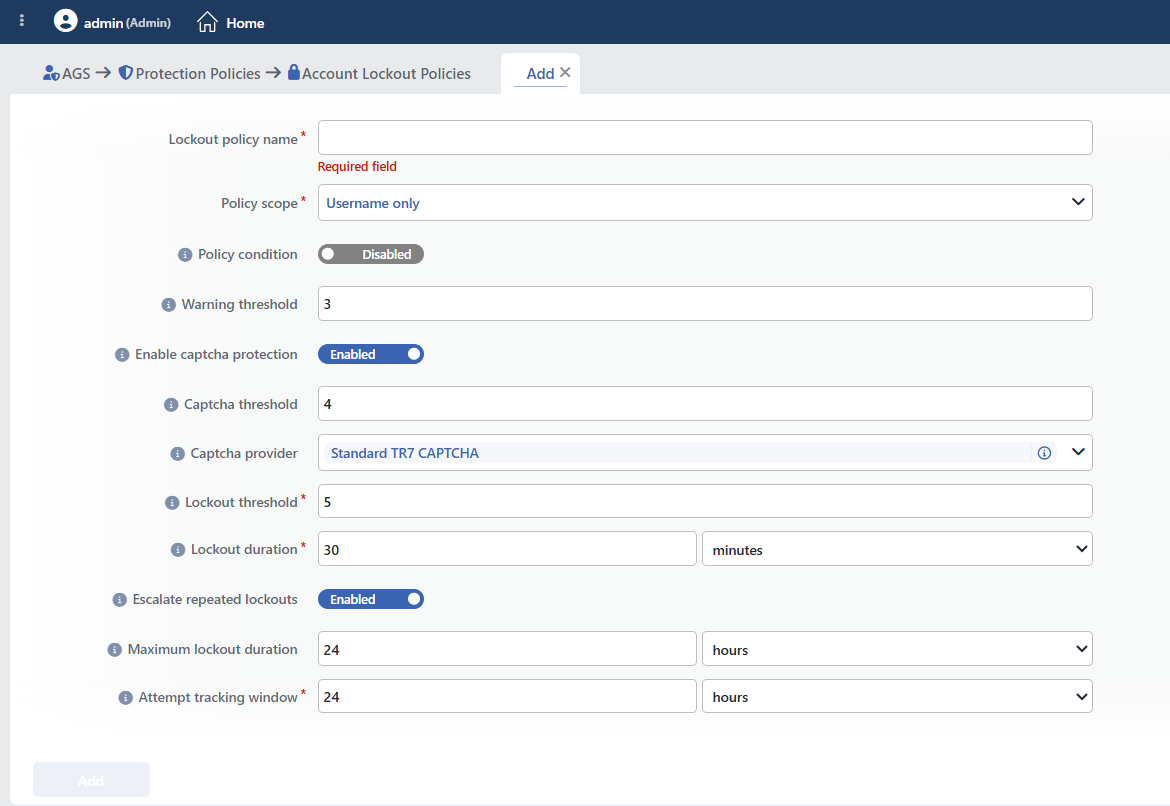Show info for Attempt tracking window

pos(125,698)
